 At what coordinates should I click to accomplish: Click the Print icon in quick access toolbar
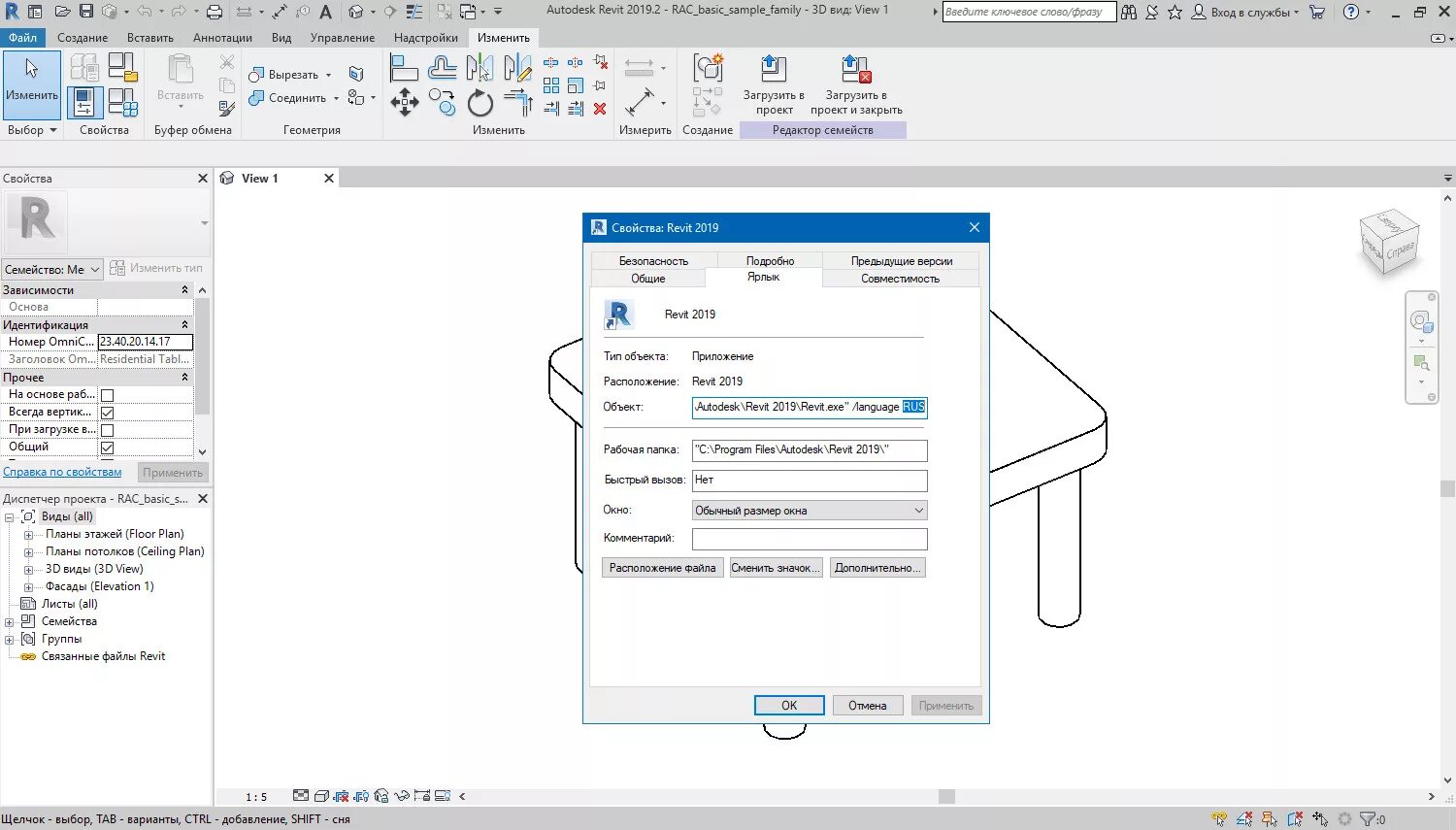pyautogui.click(x=215, y=12)
